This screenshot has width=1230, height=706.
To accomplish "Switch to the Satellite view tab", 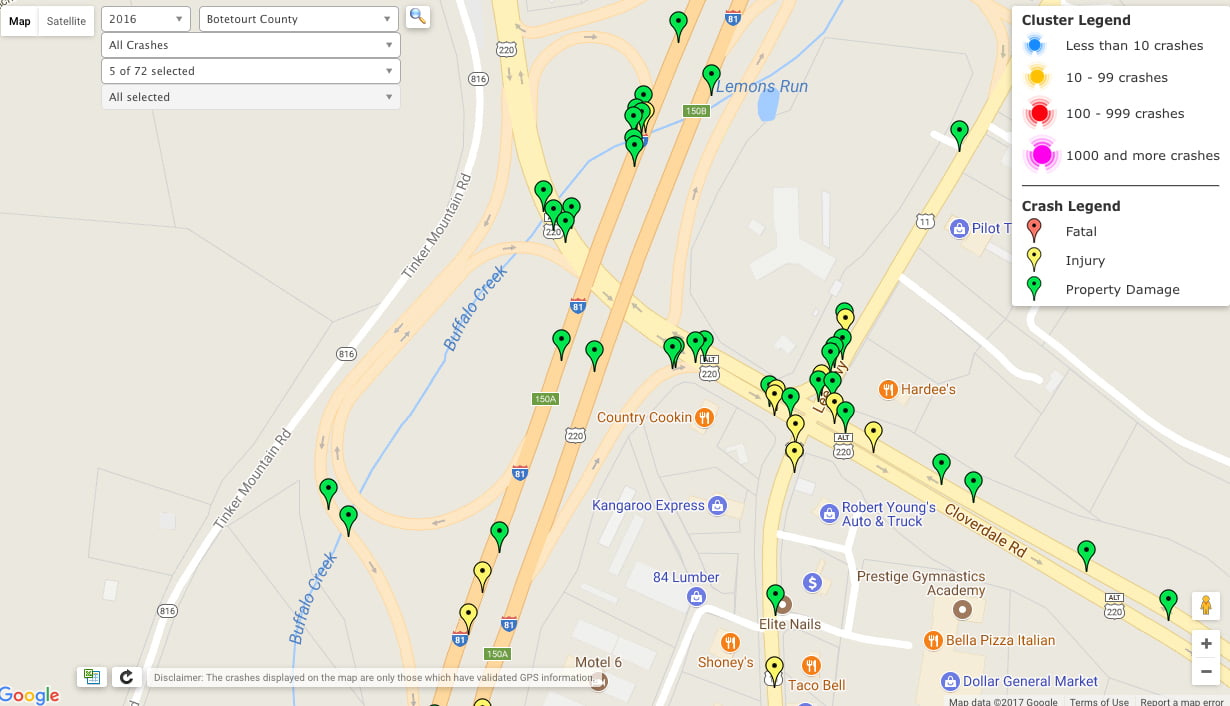I will (65, 20).
